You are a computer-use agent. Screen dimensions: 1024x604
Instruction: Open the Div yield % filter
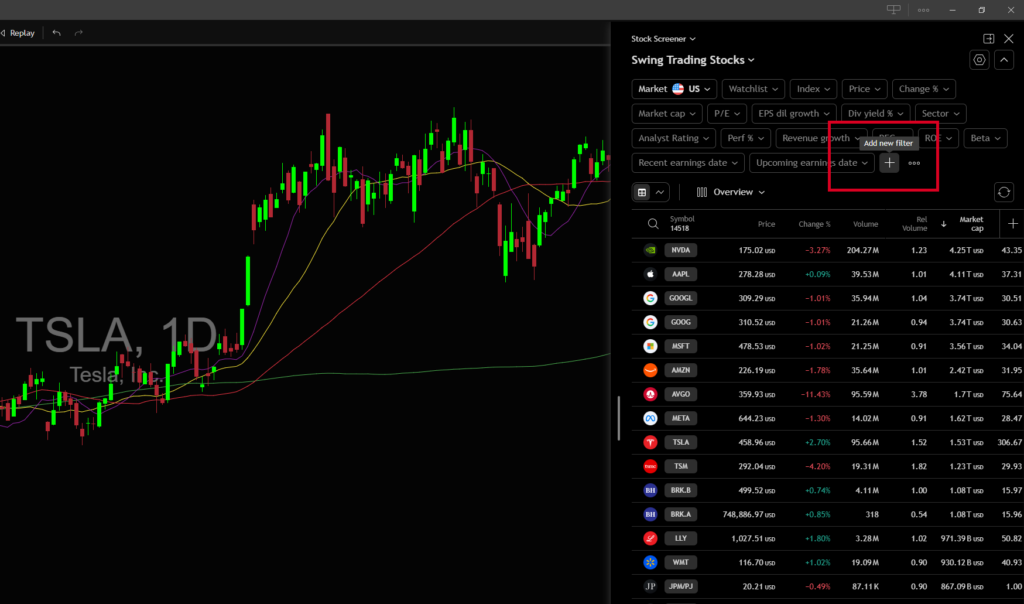click(875, 114)
